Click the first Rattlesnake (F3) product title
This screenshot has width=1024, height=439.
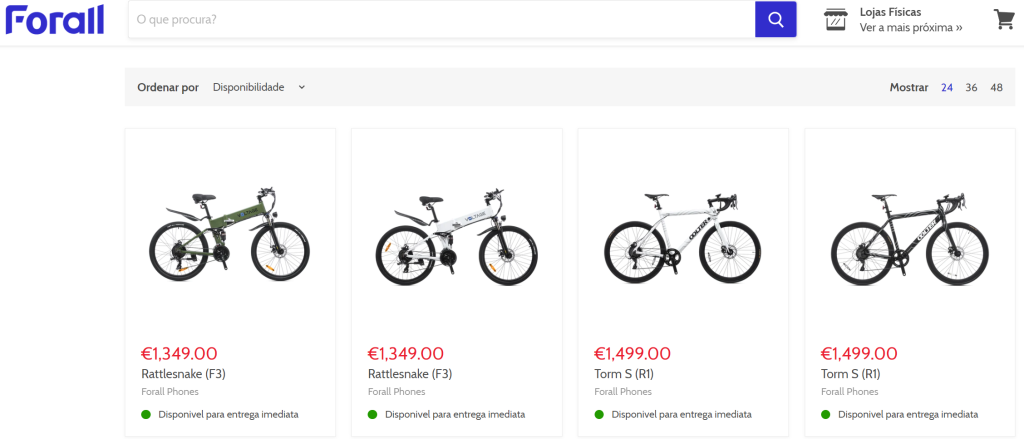184,374
